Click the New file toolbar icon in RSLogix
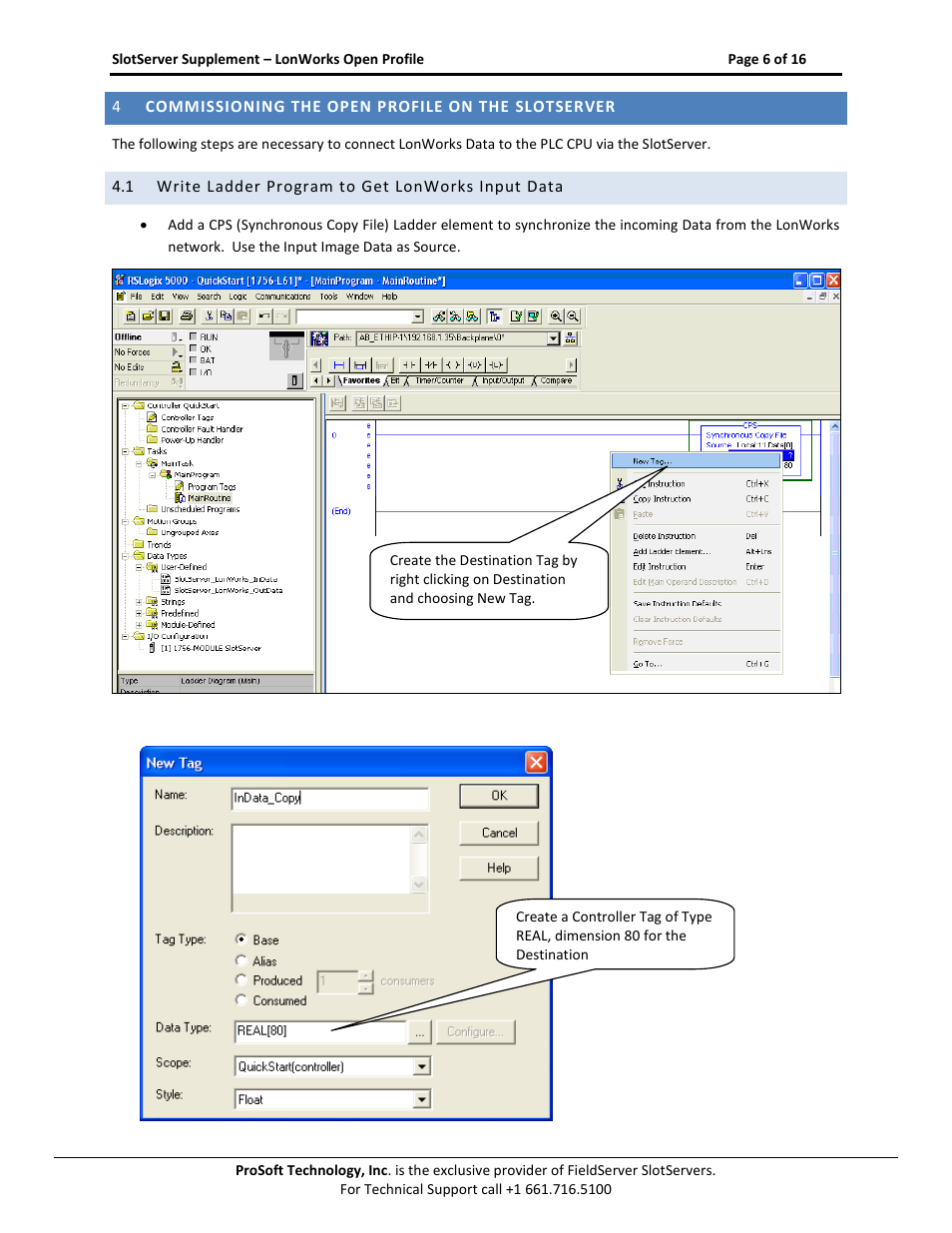952x1233 pixels. pyautogui.click(x=131, y=316)
